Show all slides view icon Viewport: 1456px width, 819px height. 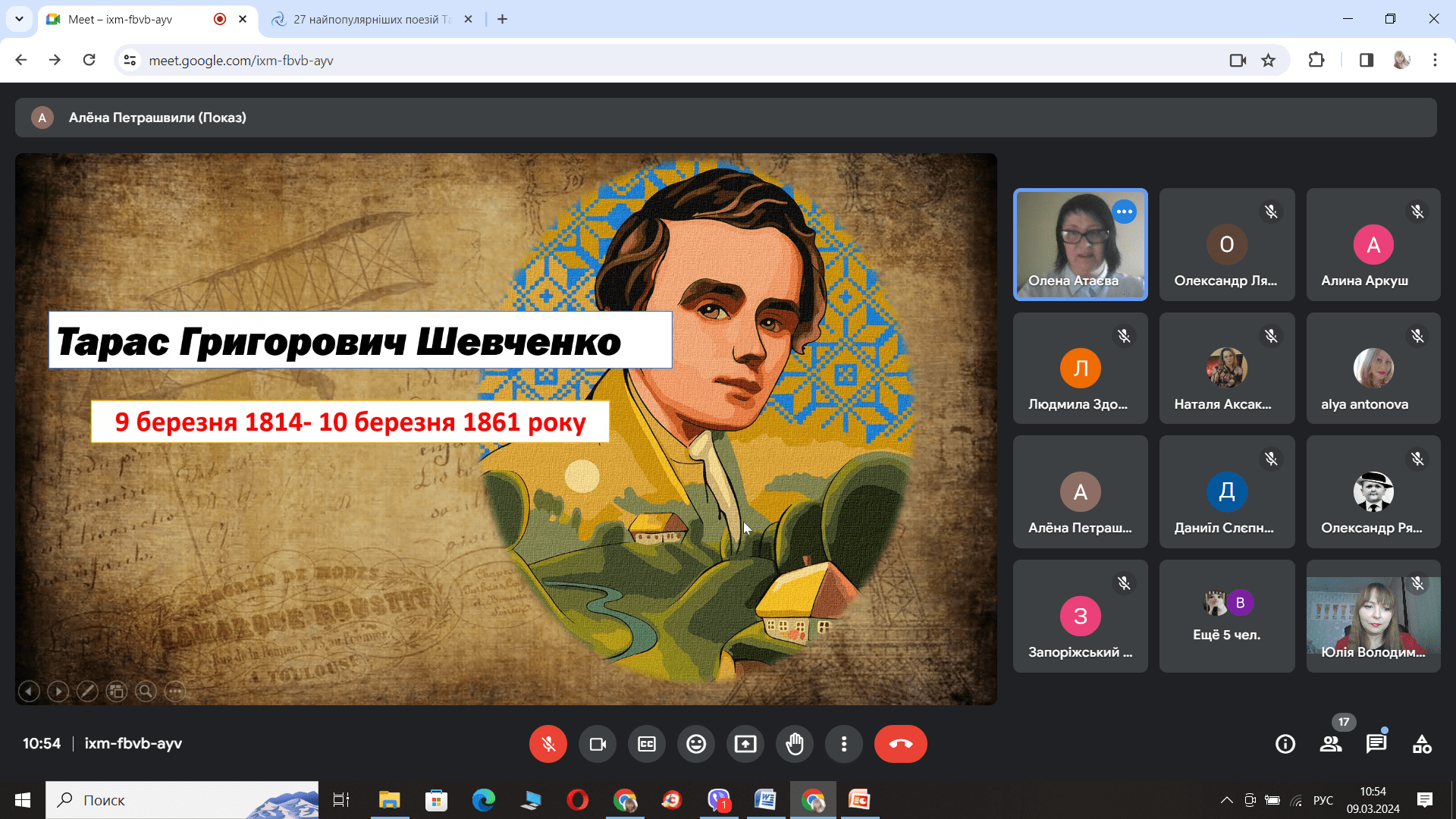tap(117, 691)
